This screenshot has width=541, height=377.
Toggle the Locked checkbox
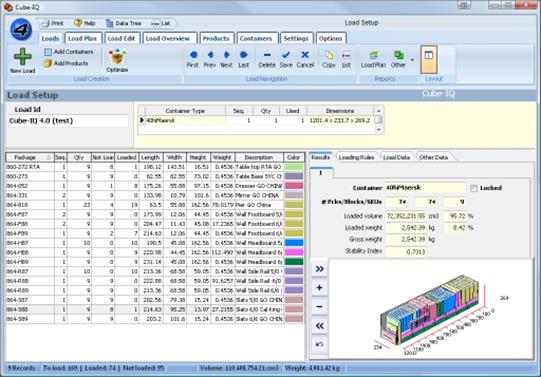tap(474, 188)
